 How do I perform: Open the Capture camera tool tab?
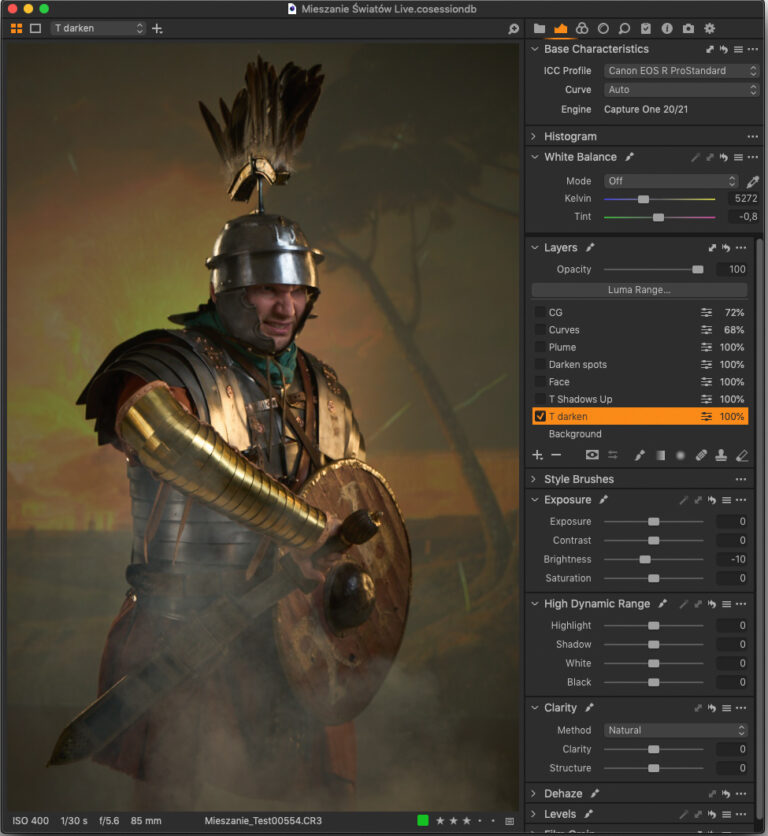[689, 28]
